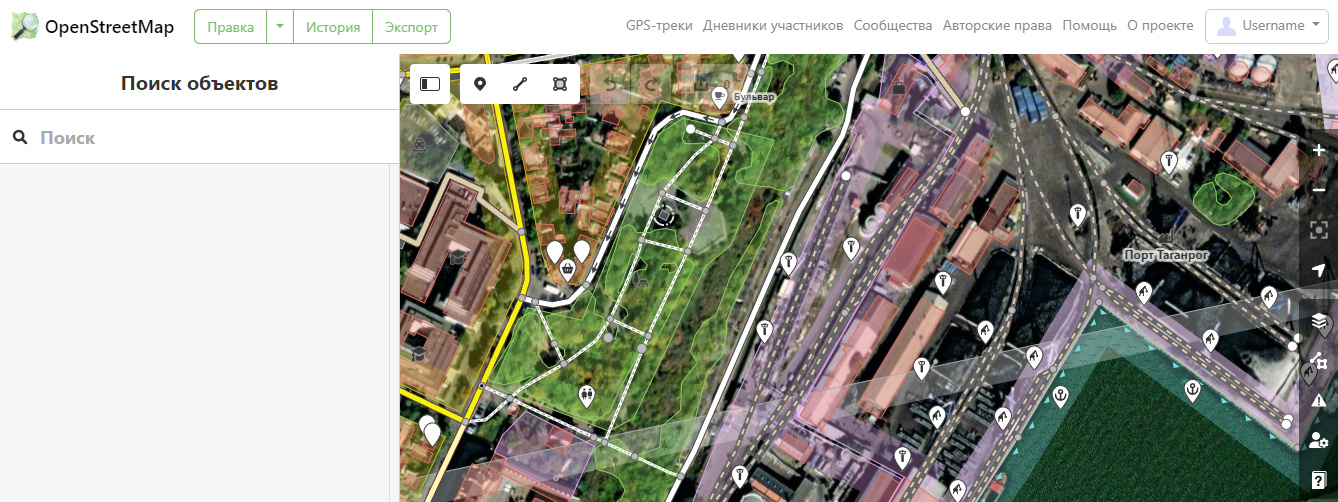This screenshot has width=1338, height=502.
Task: Click the GPS-треки link
Action: coord(659,26)
